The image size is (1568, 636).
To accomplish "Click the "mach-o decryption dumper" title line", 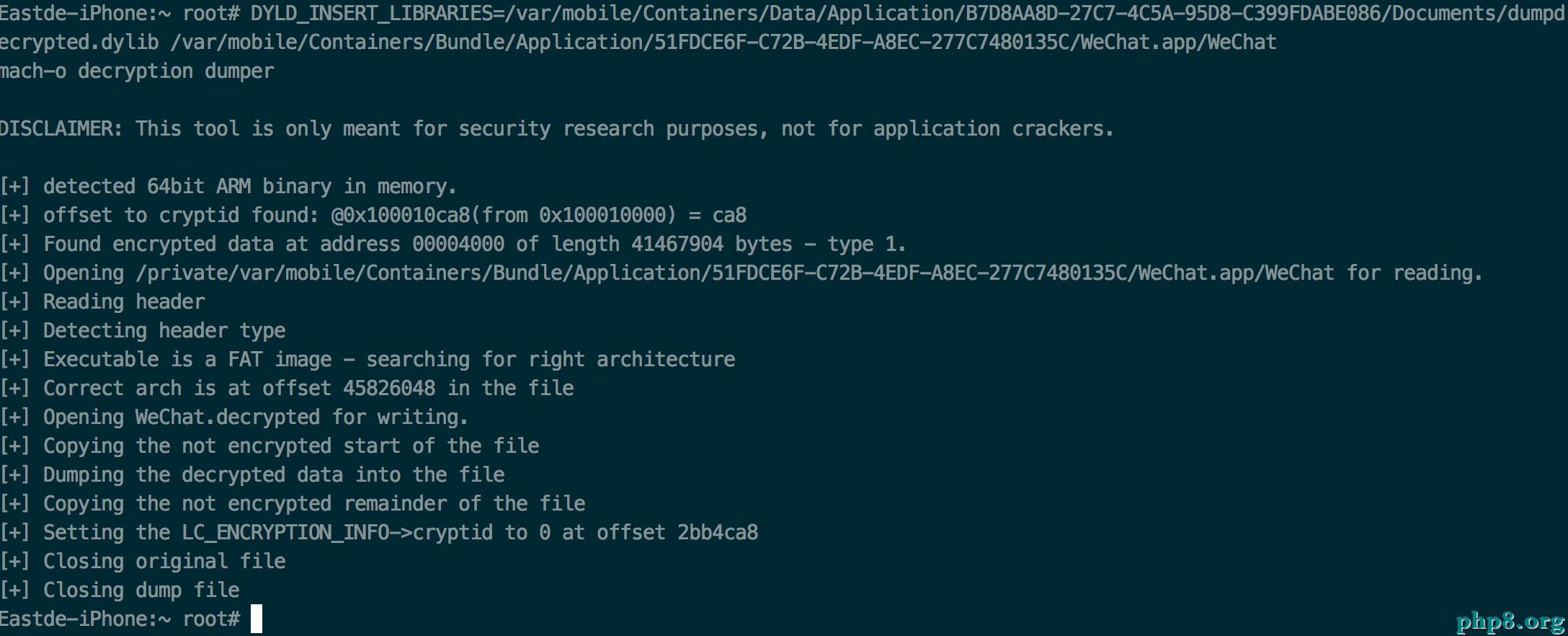I will click(137, 71).
